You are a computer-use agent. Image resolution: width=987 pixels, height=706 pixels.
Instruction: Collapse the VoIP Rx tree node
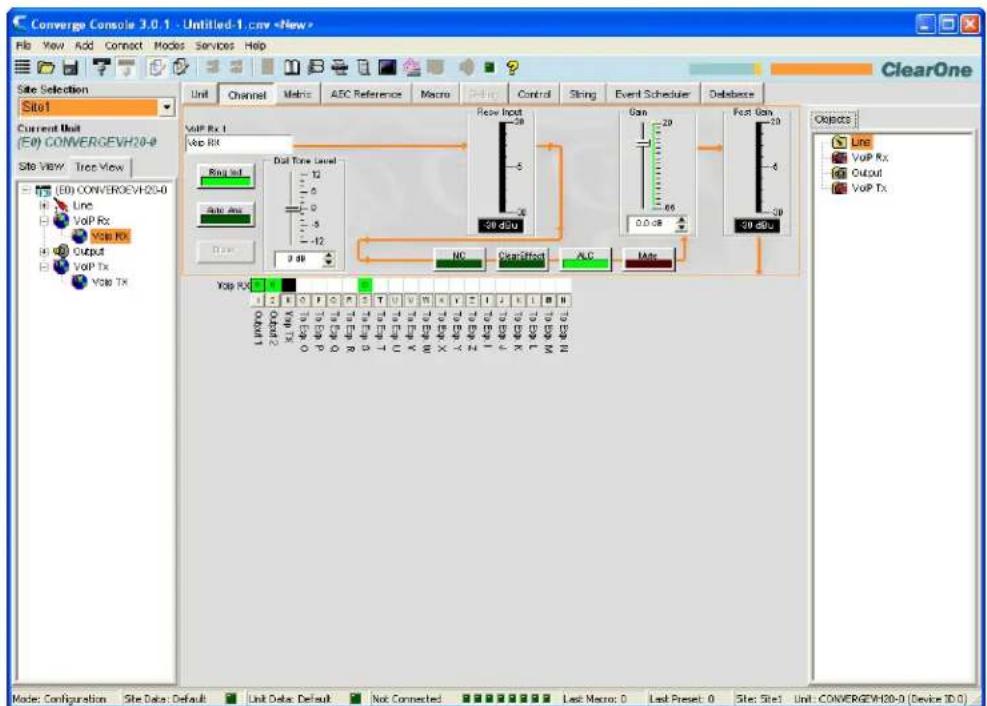(x=44, y=221)
